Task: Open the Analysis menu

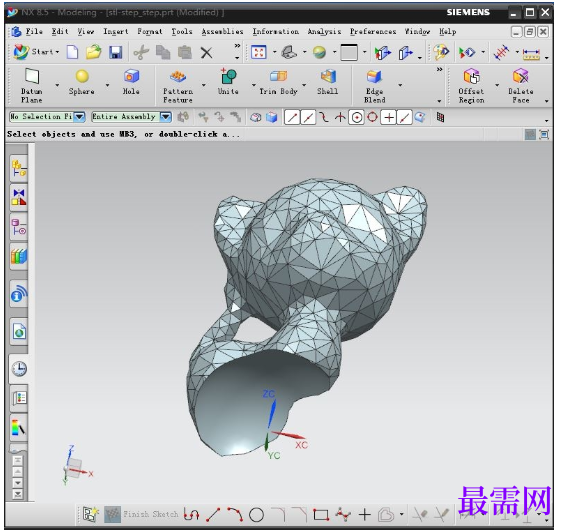Action: 324,32
